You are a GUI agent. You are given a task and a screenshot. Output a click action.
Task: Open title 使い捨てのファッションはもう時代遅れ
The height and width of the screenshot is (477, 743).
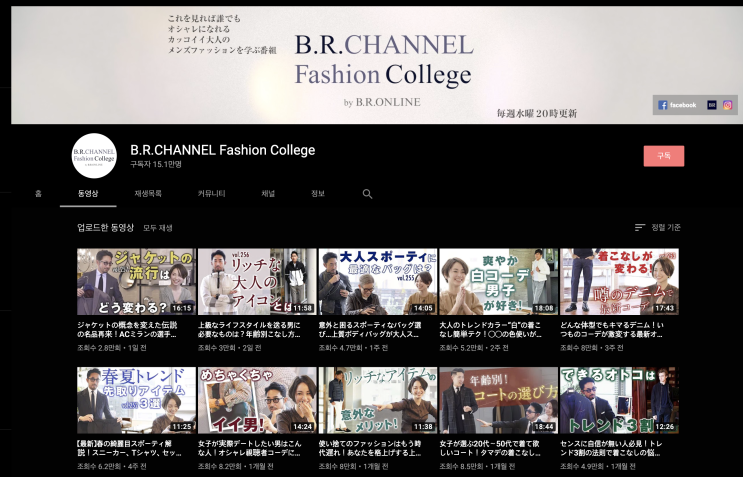370,449
